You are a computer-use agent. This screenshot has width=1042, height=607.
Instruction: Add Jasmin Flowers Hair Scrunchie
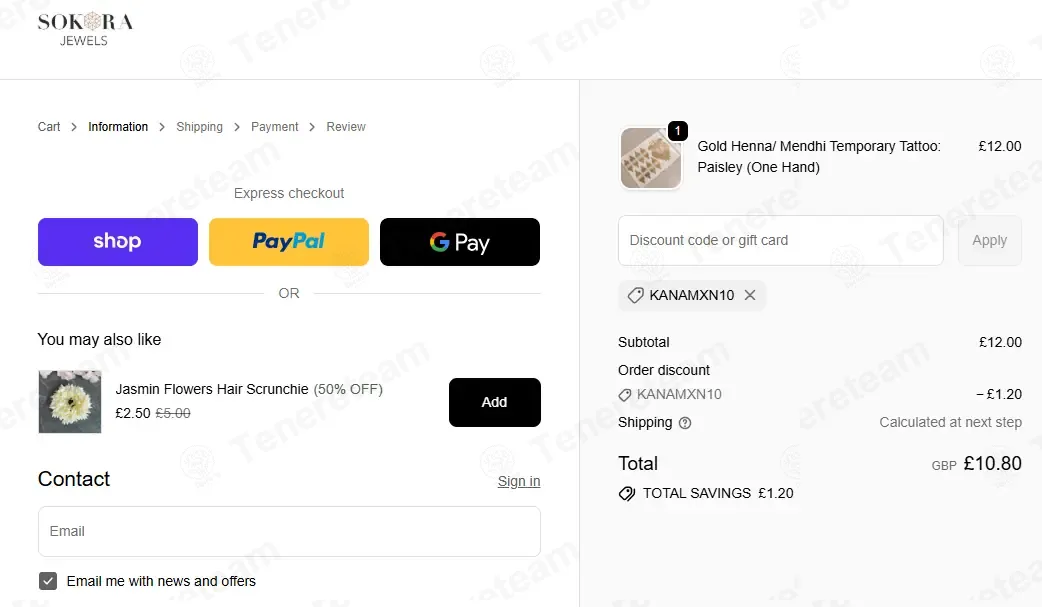tap(494, 402)
